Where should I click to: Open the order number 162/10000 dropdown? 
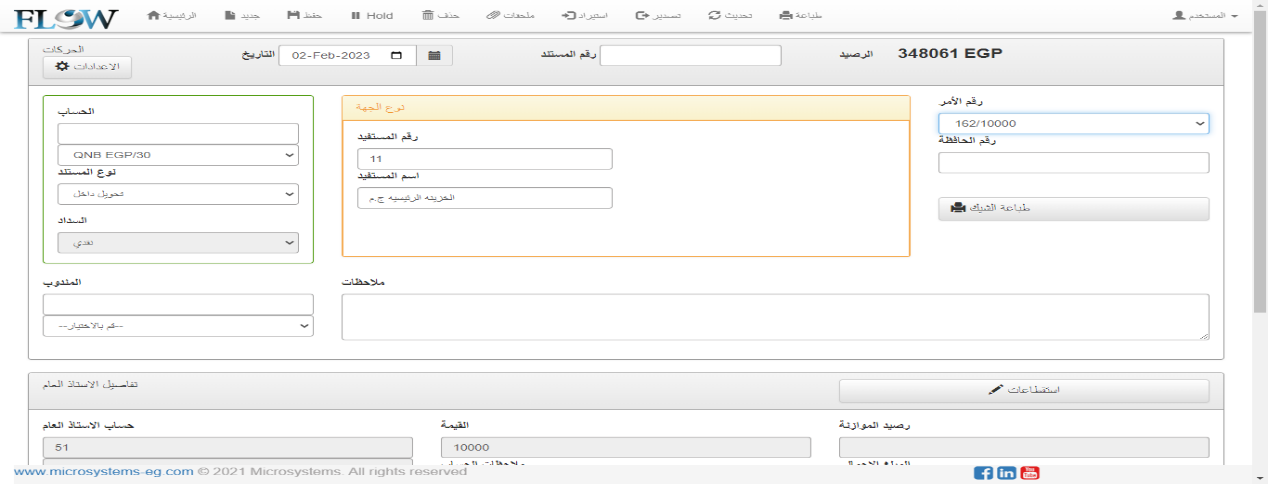(1073, 123)
